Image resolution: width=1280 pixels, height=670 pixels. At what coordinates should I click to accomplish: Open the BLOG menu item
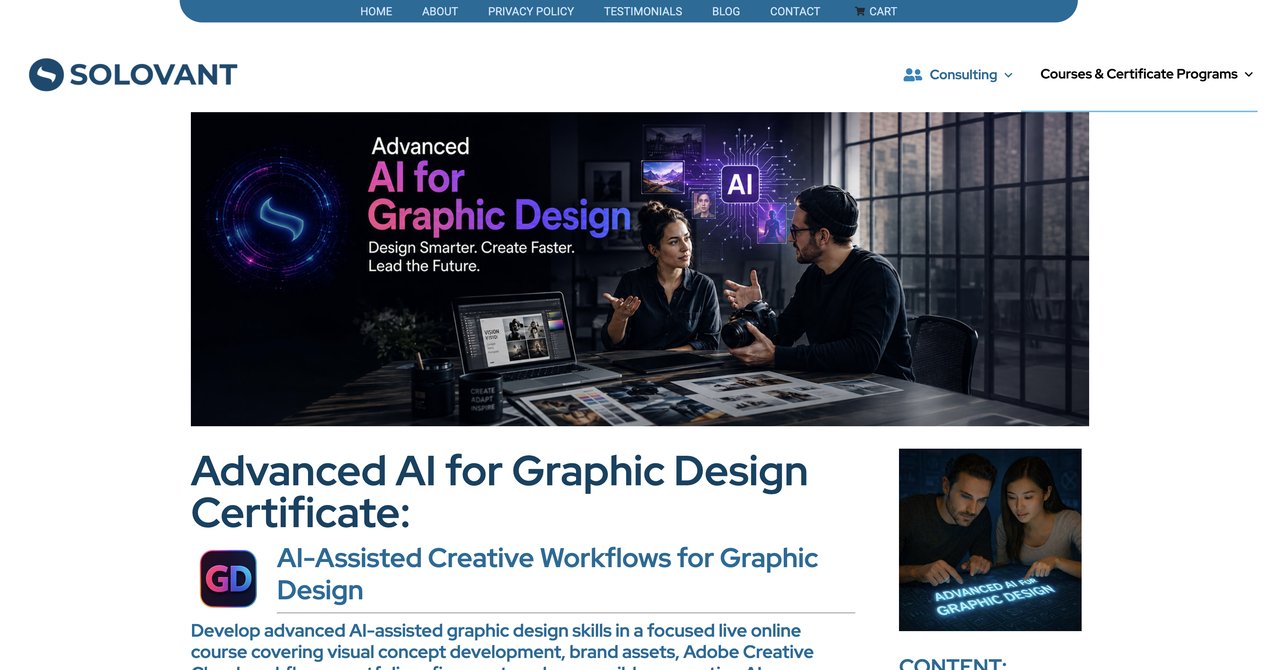click(726, 12)
